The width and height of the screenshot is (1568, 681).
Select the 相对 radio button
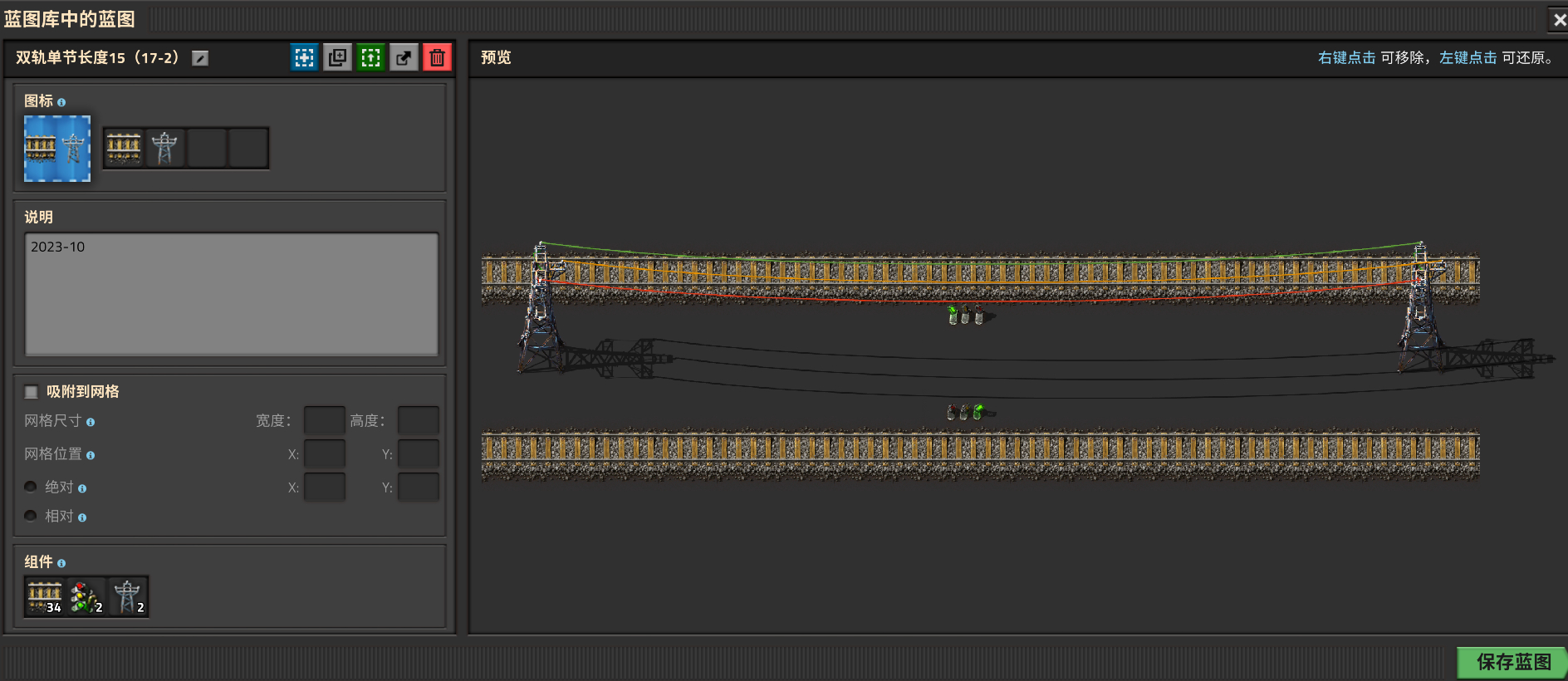(x=31, y=516)
